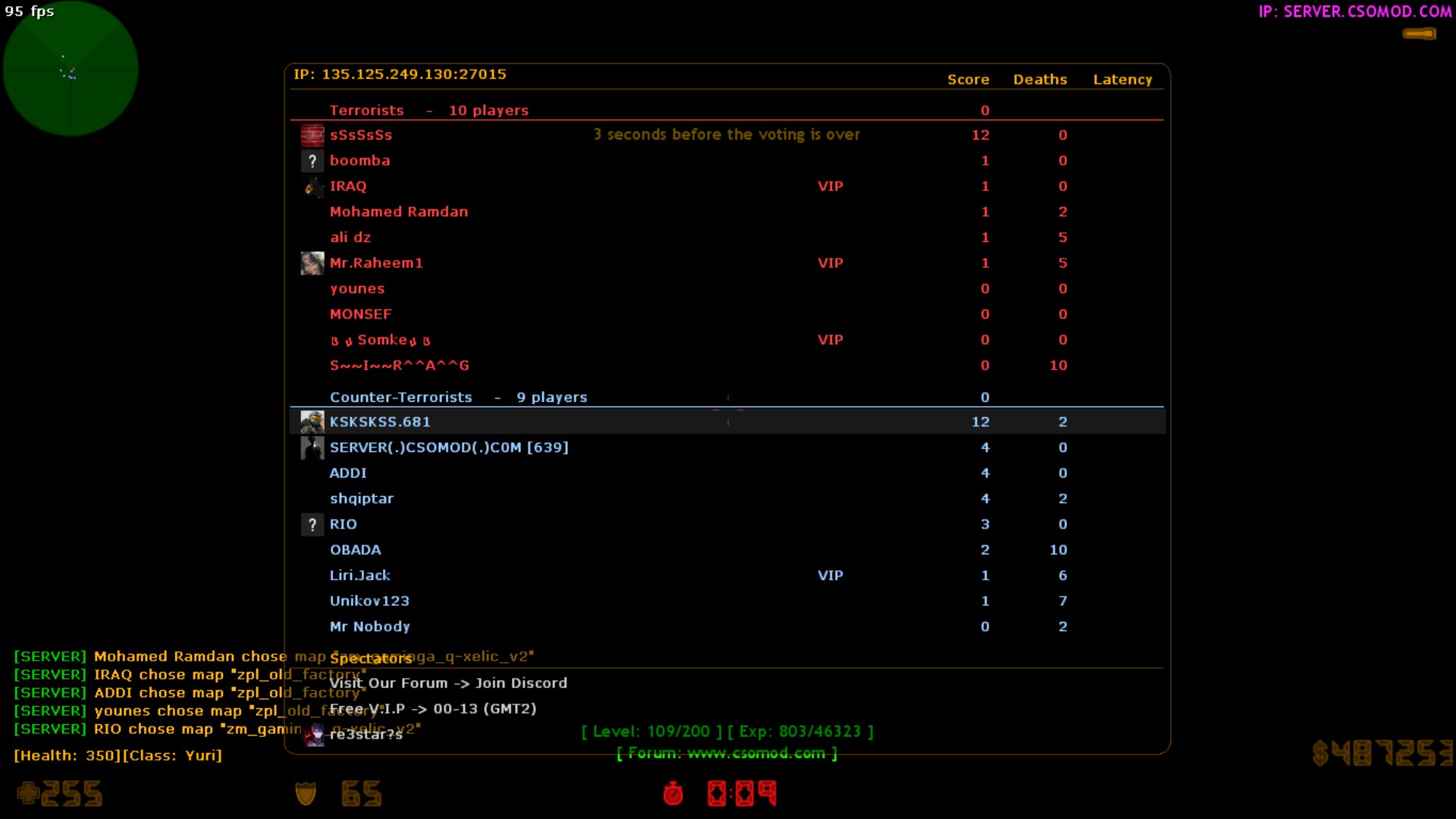Click the red round timer stopwatch icon
This screenshot has width=1456, height=819.
[673, 793]
